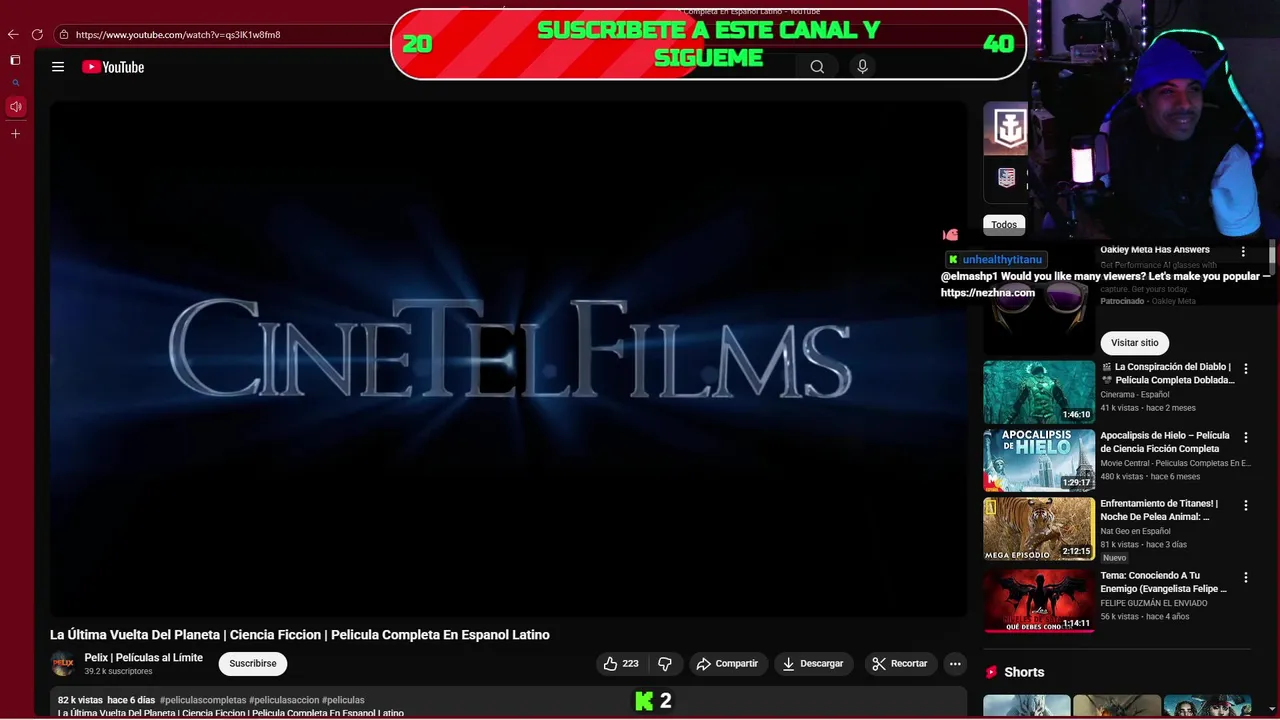Click the voice search microphone button

[862, 67]
